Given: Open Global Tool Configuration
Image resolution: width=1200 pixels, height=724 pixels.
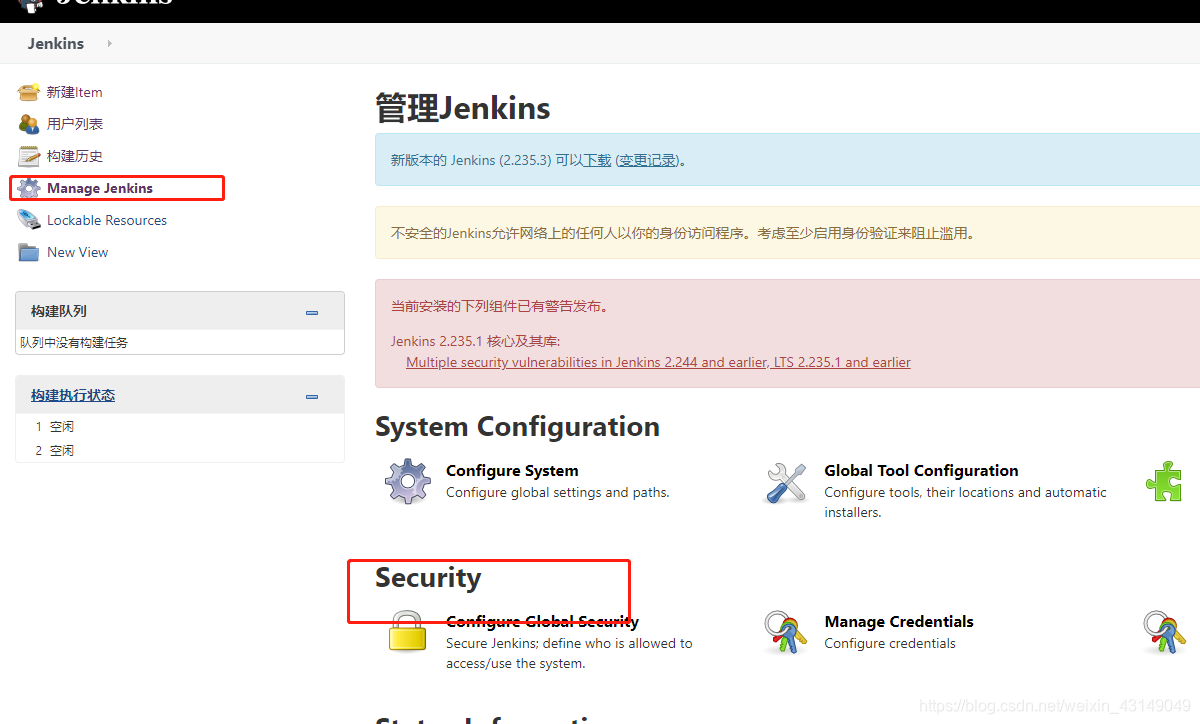Looking at the screenshot, I should [921, 470].
